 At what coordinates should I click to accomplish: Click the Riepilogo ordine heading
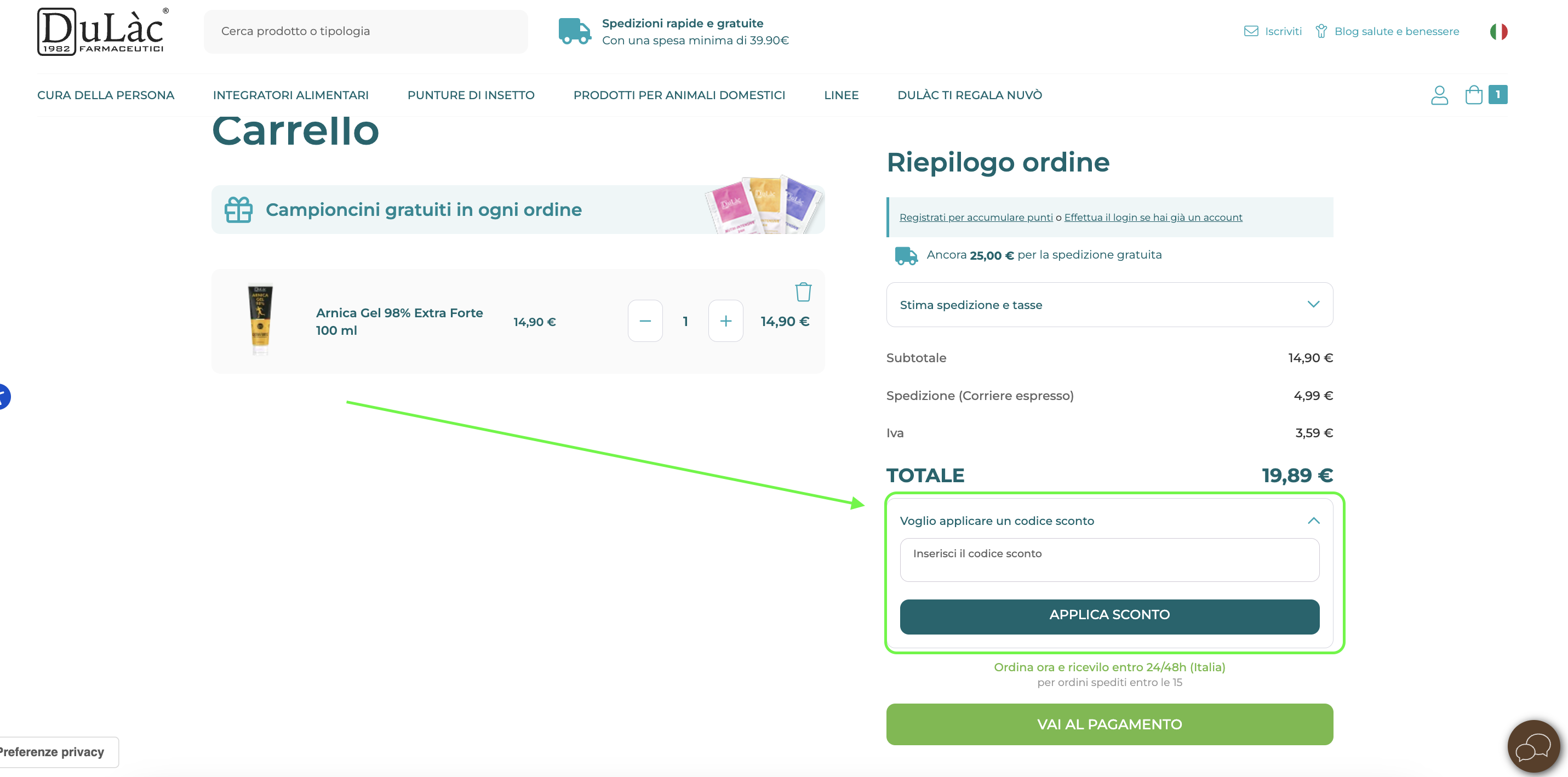coord(998,162)
